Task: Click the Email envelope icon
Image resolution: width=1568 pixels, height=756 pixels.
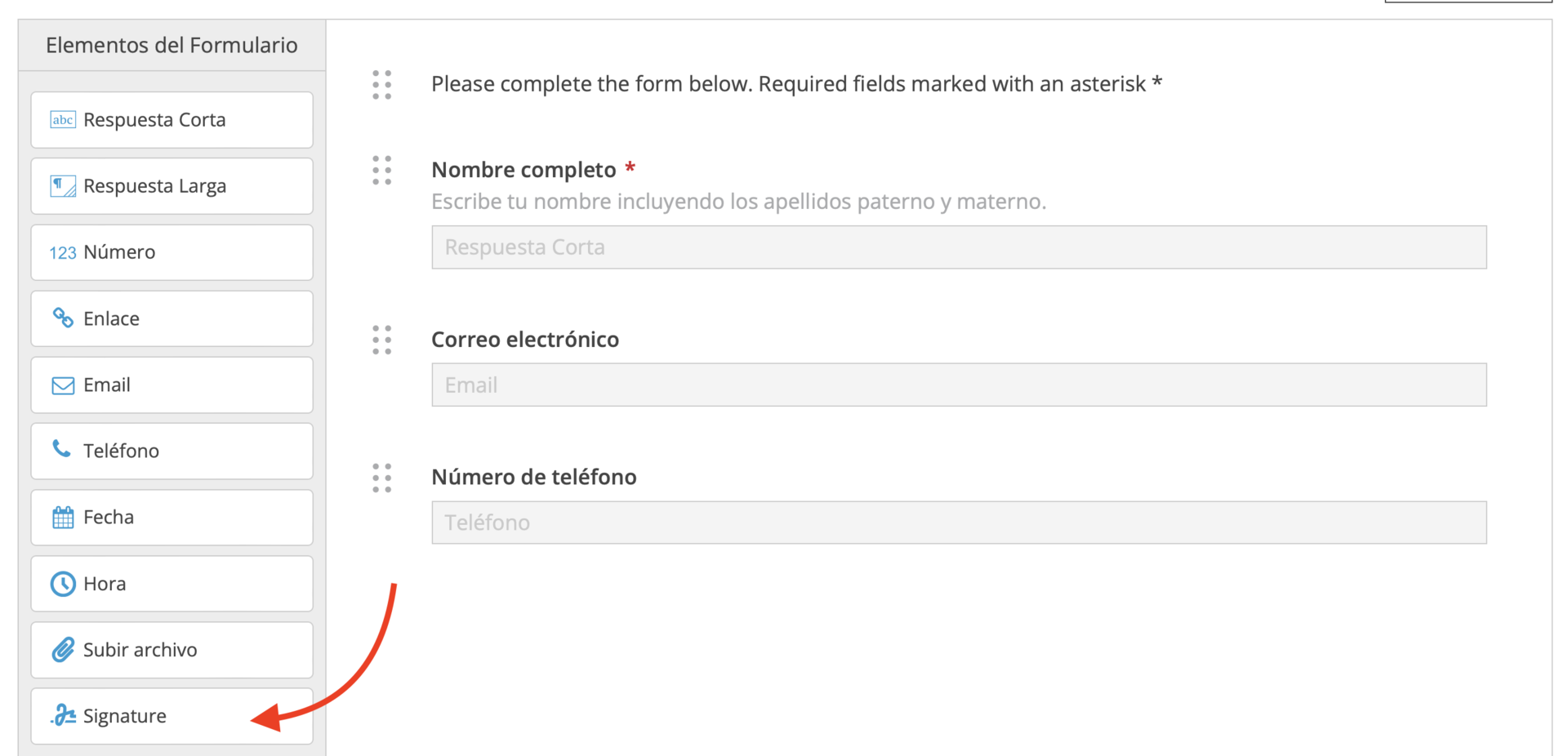Action: click(62, 385)
